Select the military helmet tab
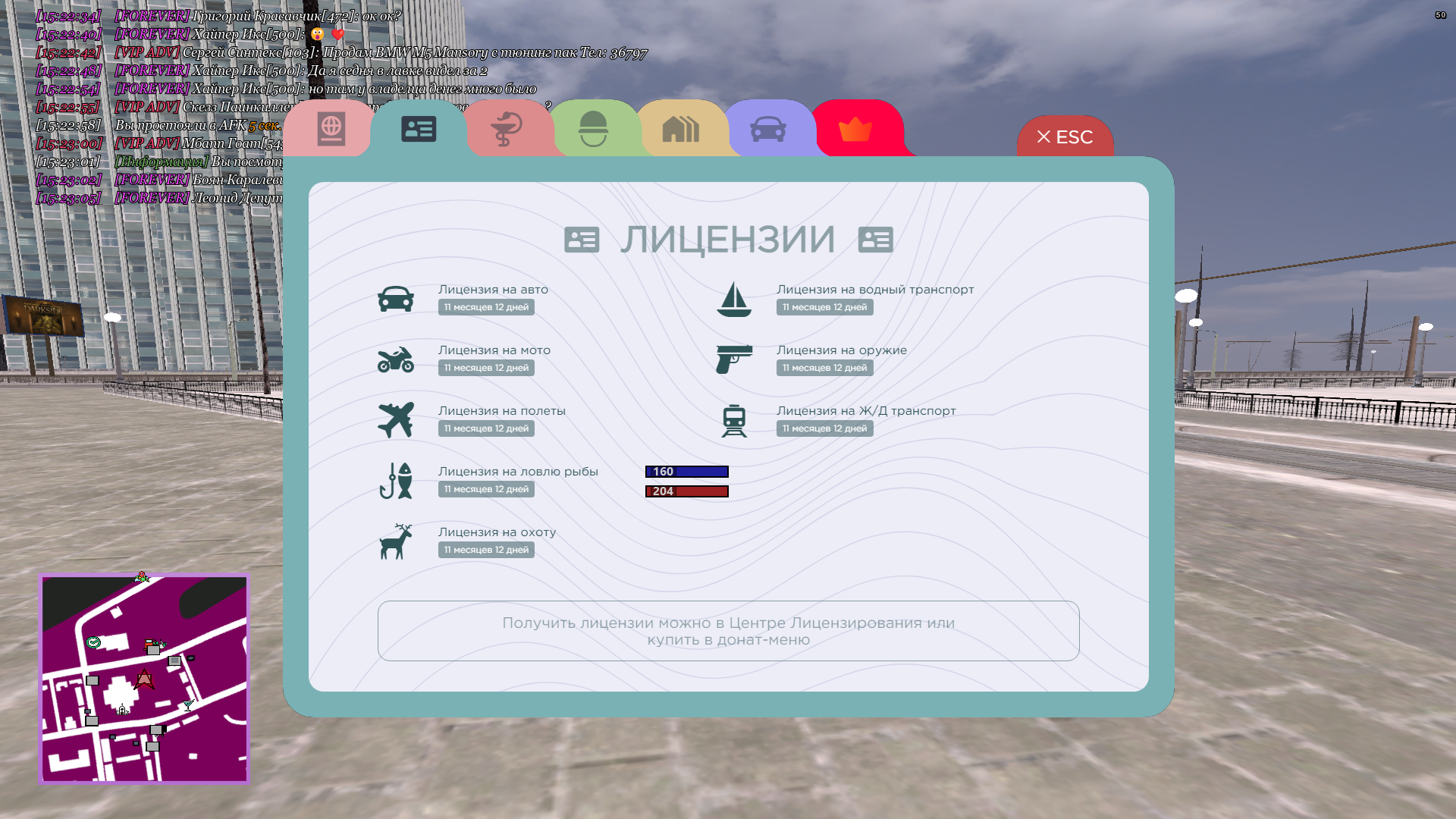 tap(593, 129)
